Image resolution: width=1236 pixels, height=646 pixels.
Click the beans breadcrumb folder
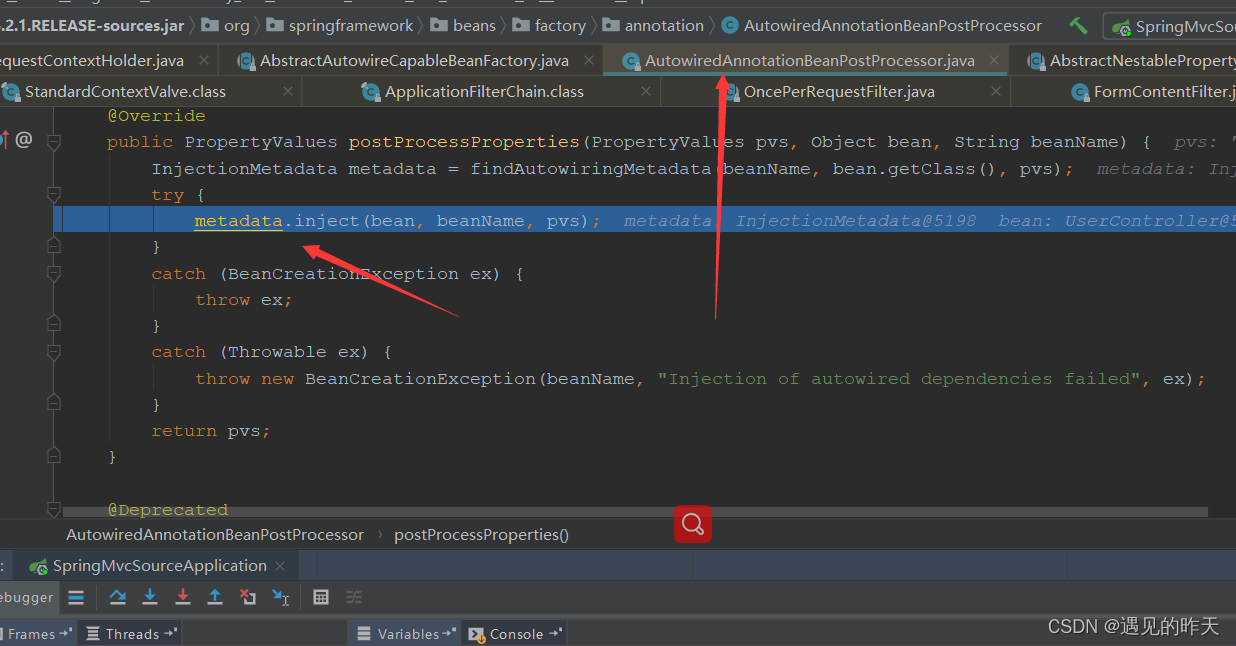[x=463, y=26]
